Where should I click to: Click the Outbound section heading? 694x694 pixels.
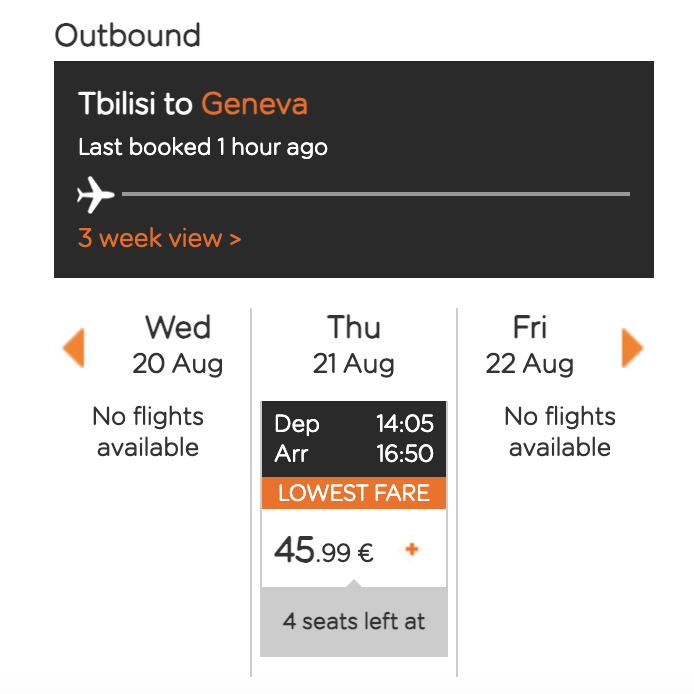click(x=127, y=35)
